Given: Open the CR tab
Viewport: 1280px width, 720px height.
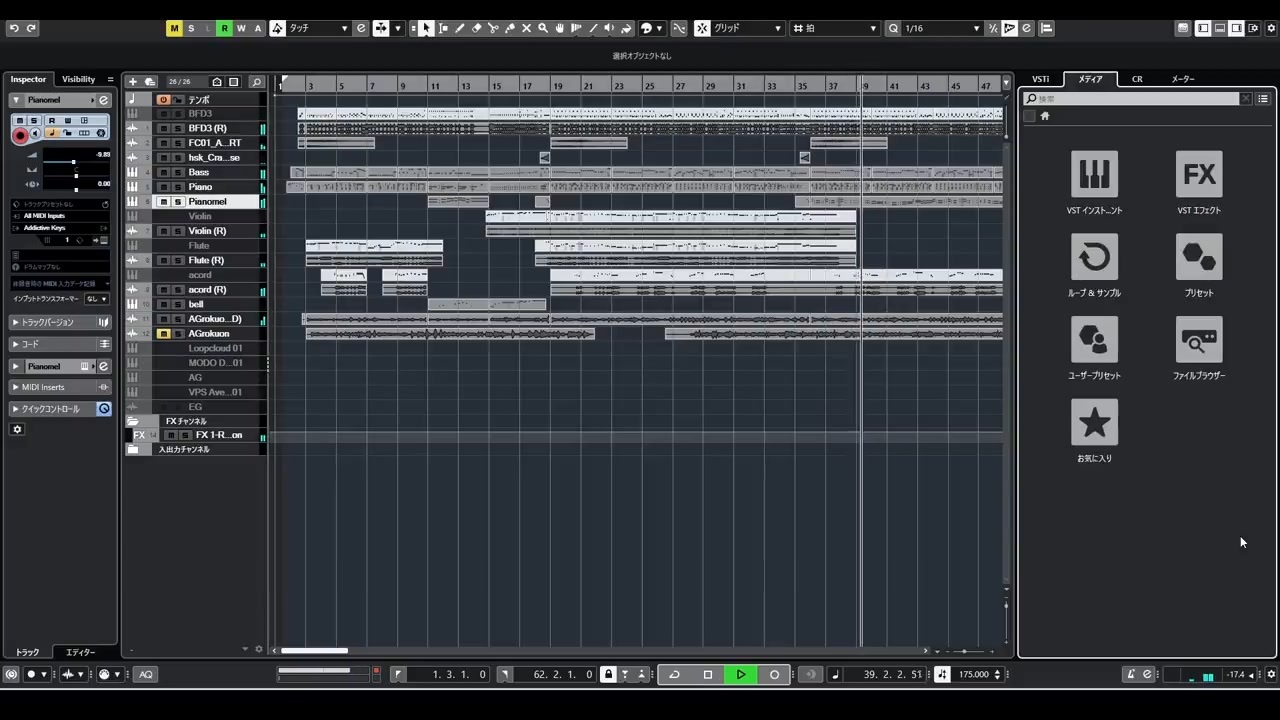Looking at the screenshot, I should click(1137, 79).
